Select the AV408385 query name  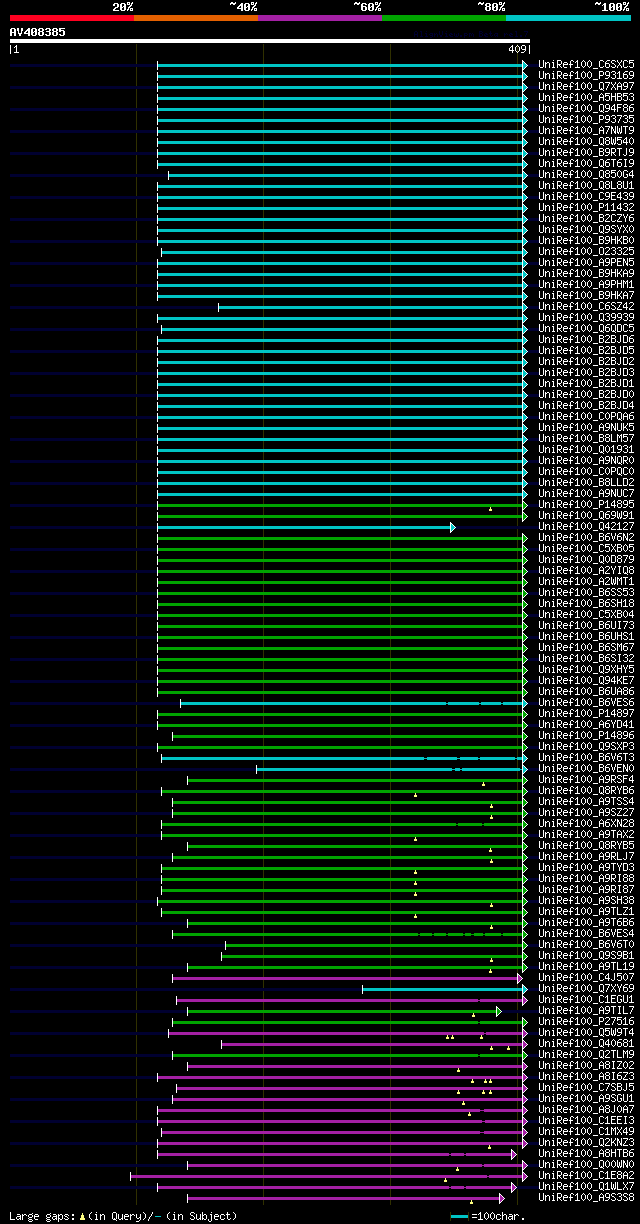point(38,32)
